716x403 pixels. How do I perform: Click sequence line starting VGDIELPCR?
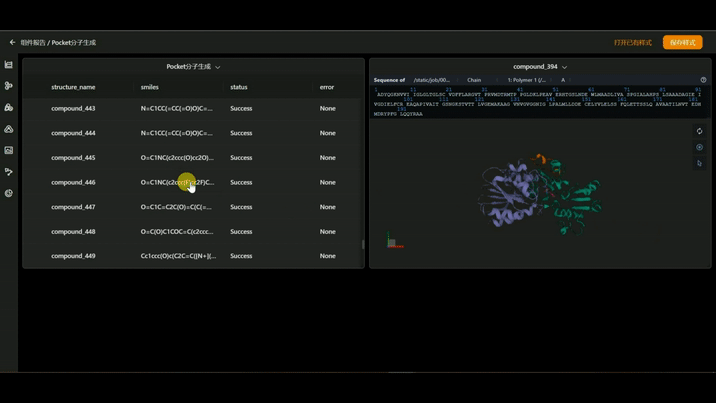[x=537, y=104]
